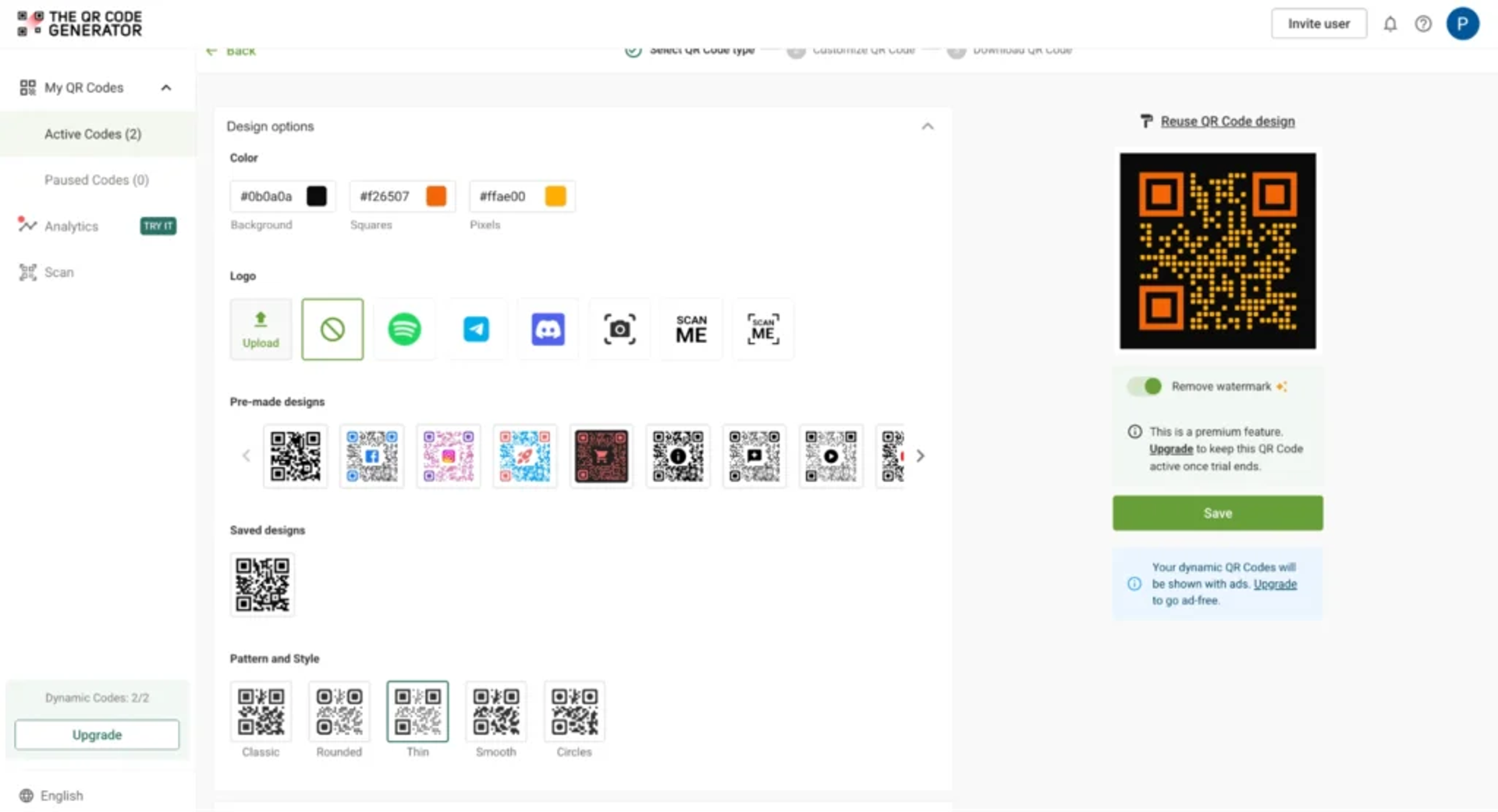Edit the Pixels hex field #ffae00
1498x812 pixels.
tap(502, 197)
